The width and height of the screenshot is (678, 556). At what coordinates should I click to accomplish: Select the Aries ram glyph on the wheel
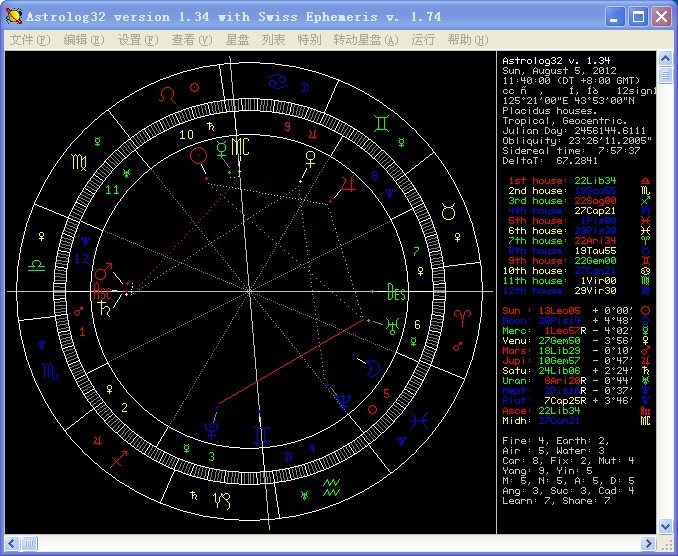click(x=464, y=317)
